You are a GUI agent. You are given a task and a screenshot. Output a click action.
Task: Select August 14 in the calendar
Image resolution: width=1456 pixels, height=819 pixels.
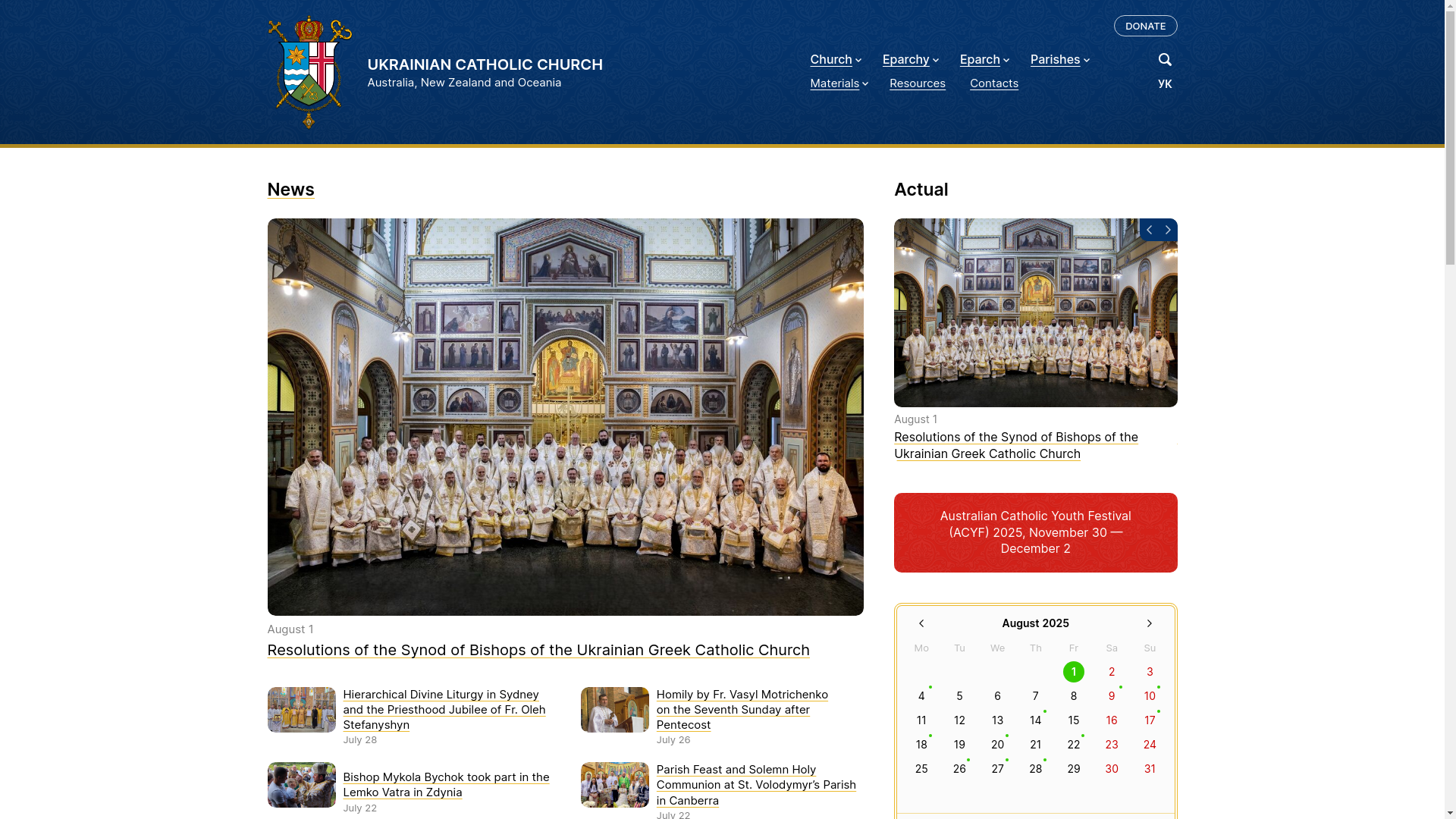pos(1035,720)
